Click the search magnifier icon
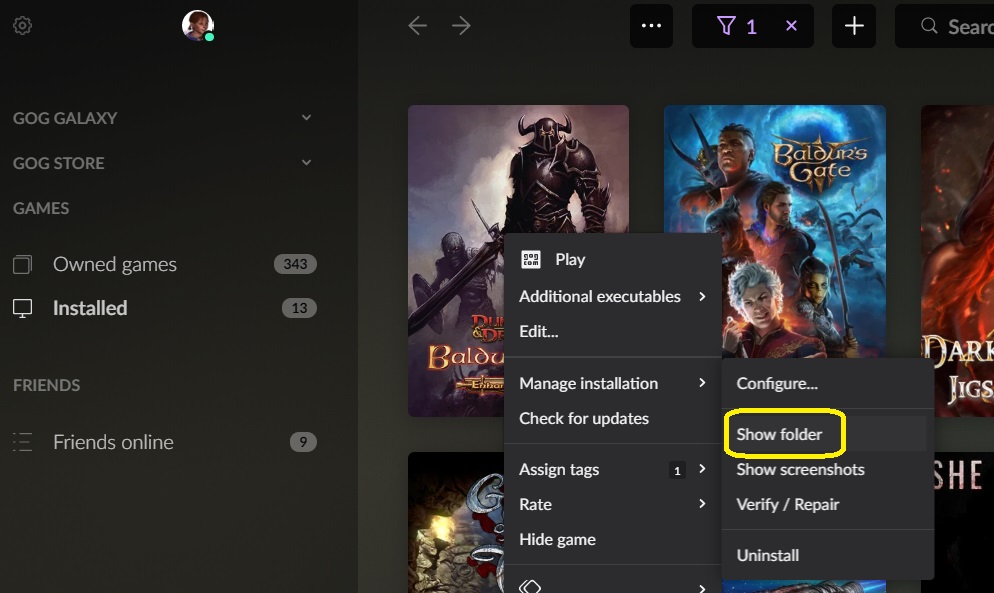The height and width of the screenshot is (593, 994). 929,26
